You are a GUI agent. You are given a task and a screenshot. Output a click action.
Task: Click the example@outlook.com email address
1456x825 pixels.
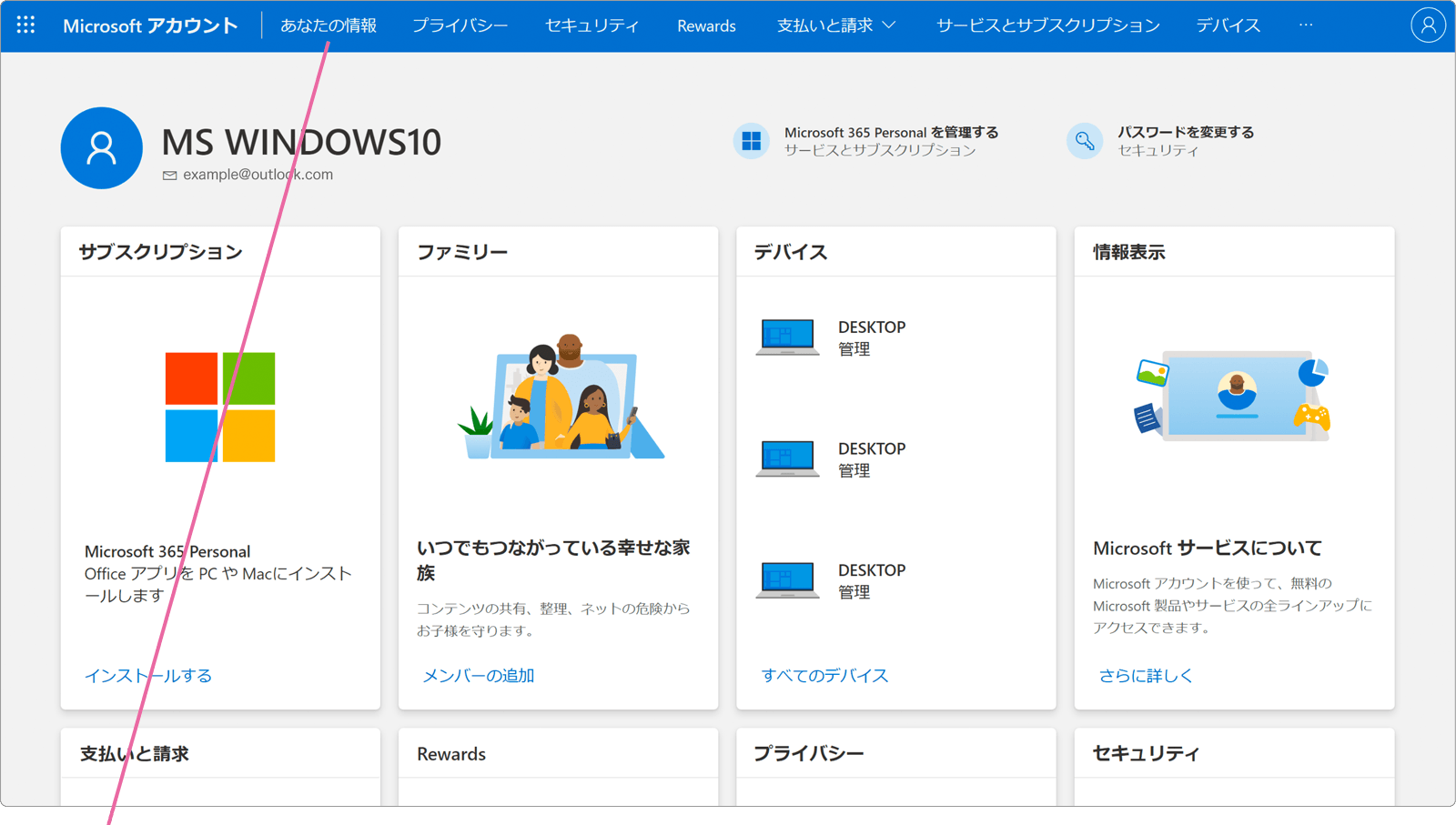258,175
